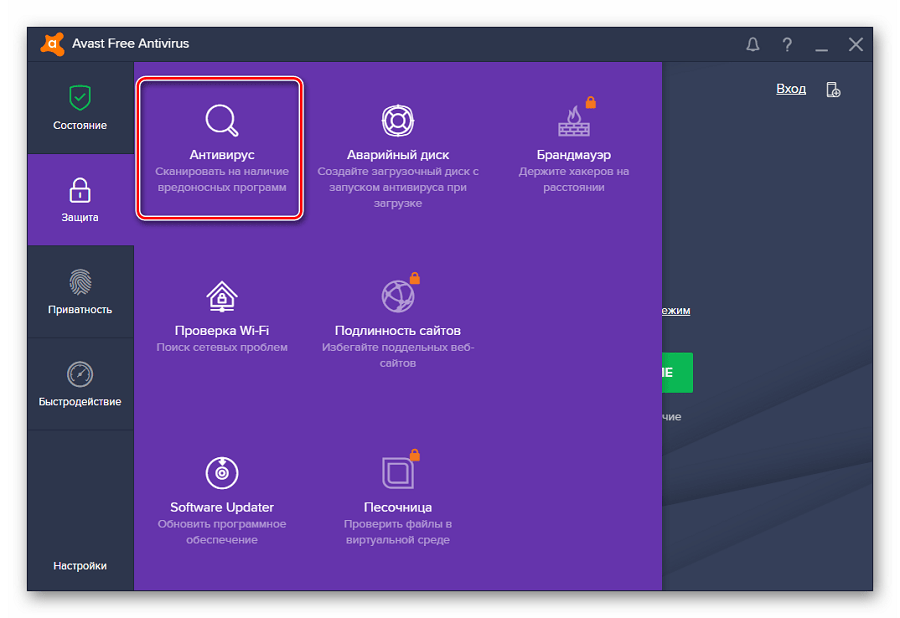Click the Брандмауэр title text

coord(573,155)
